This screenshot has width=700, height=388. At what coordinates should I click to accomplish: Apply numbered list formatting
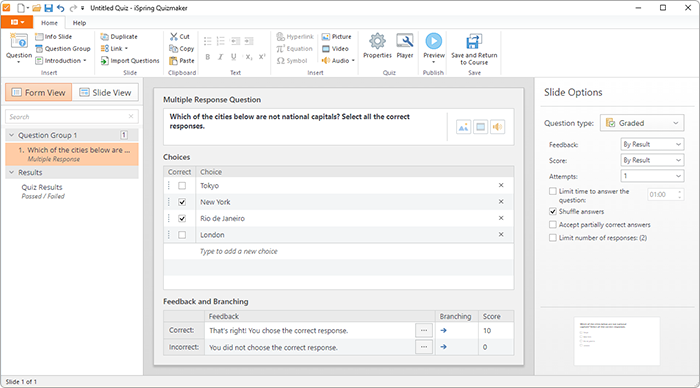[221, 42]
